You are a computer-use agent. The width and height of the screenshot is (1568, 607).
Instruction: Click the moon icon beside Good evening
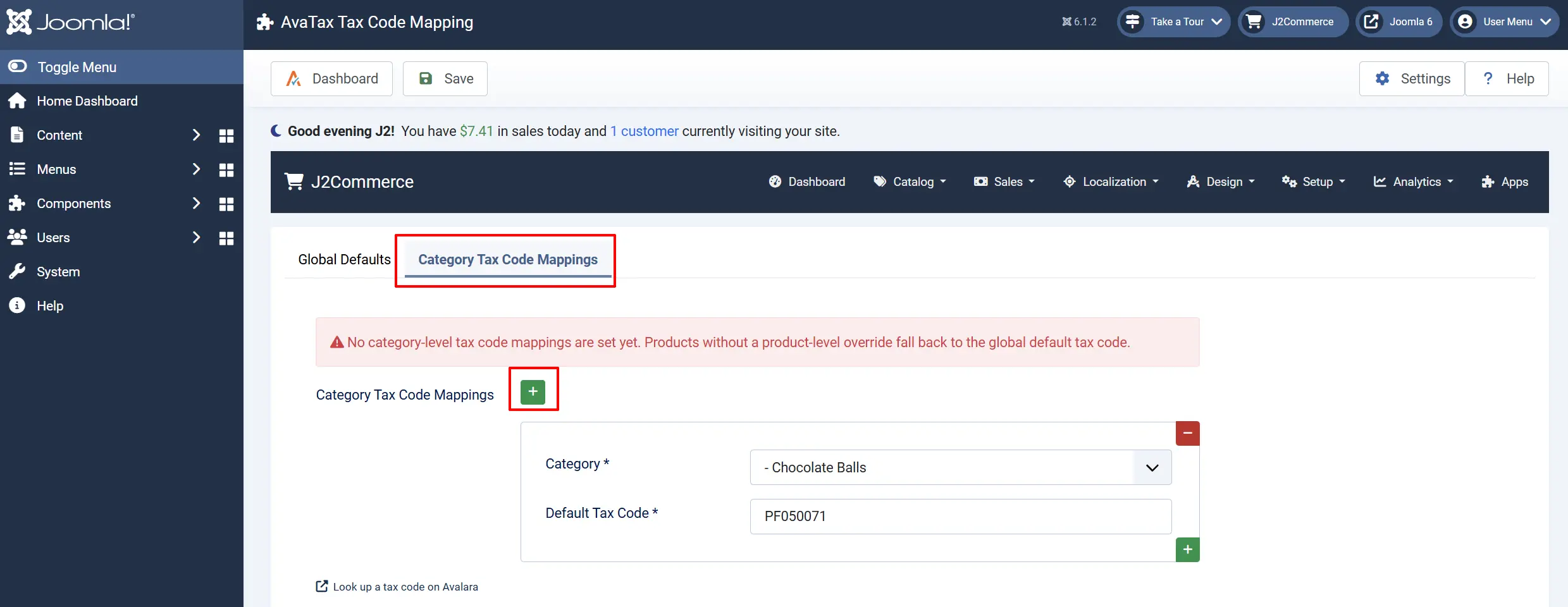[x=276, y=131]
